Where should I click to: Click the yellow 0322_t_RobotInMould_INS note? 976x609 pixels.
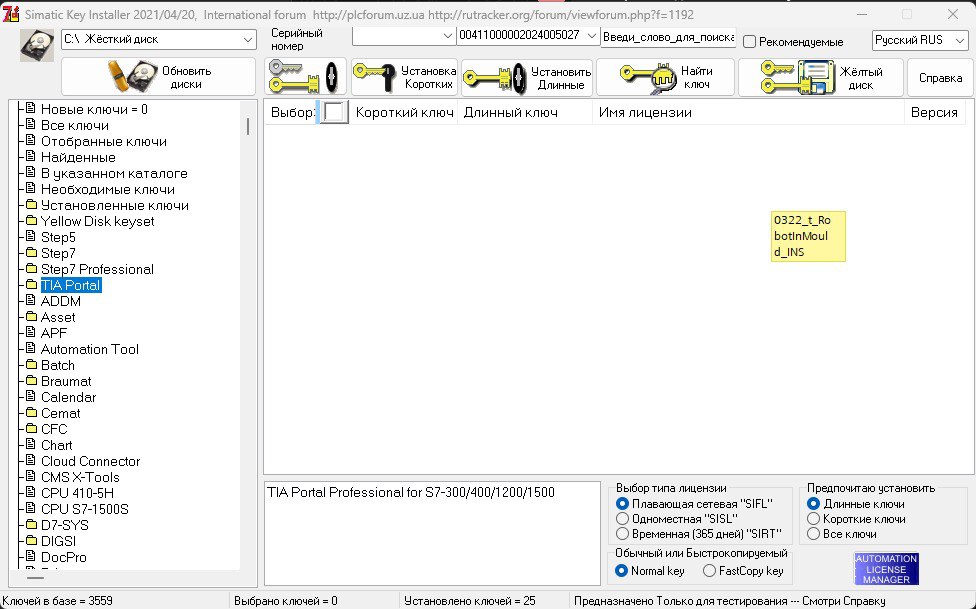click(808, 236)
